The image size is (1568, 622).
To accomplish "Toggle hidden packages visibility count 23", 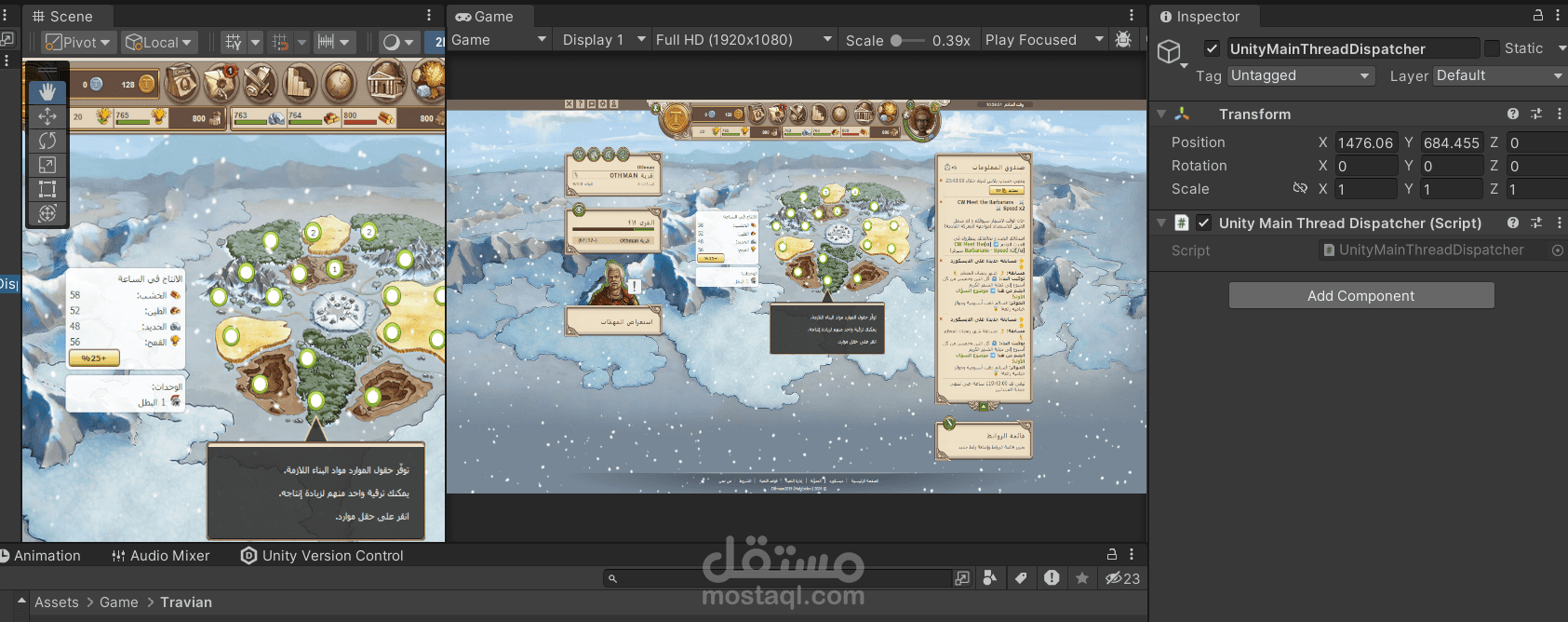I will (x=1122, y=578).
